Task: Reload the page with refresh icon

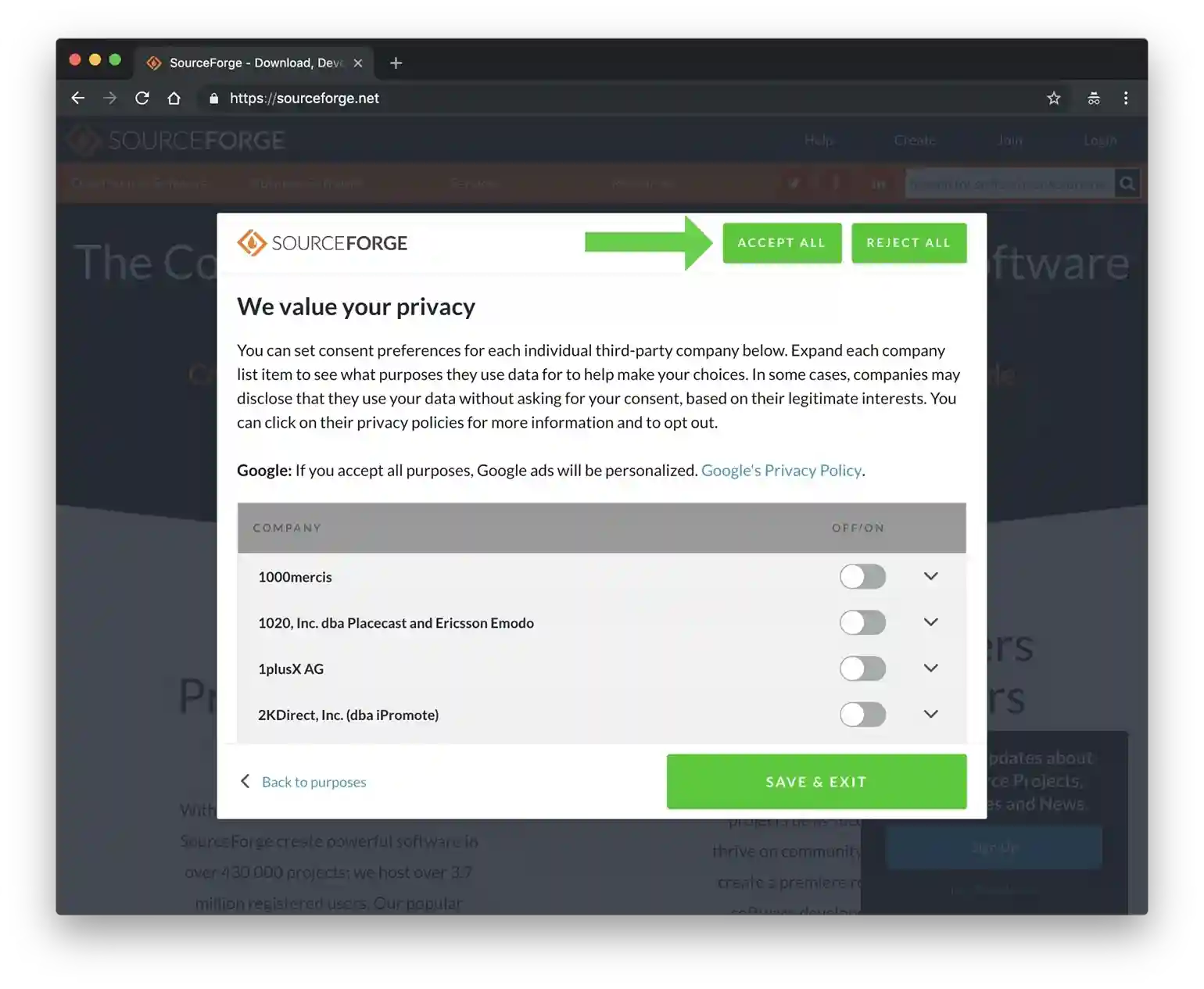Action: [142, 98]
